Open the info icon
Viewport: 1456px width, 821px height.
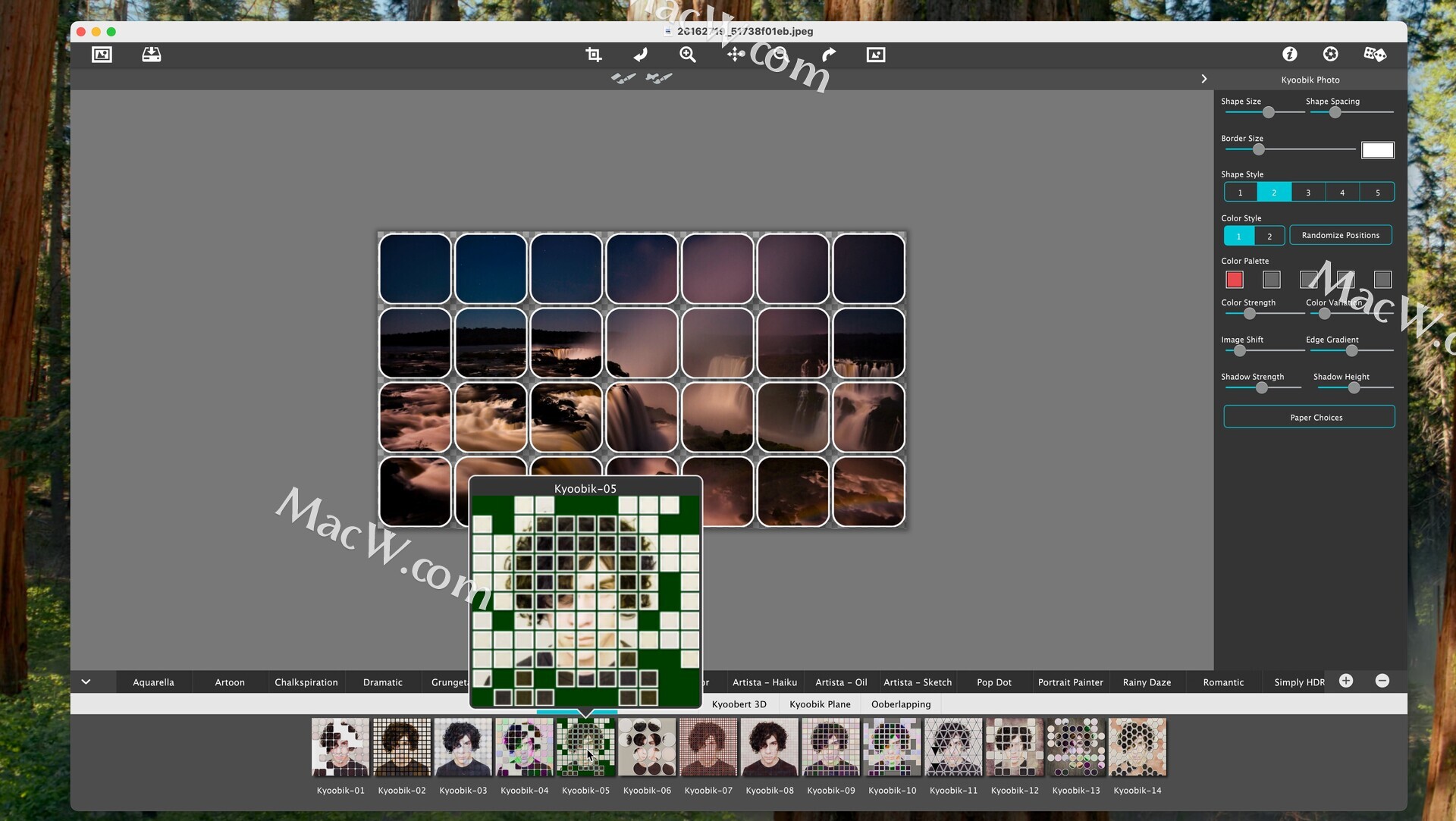[1290, 54]
